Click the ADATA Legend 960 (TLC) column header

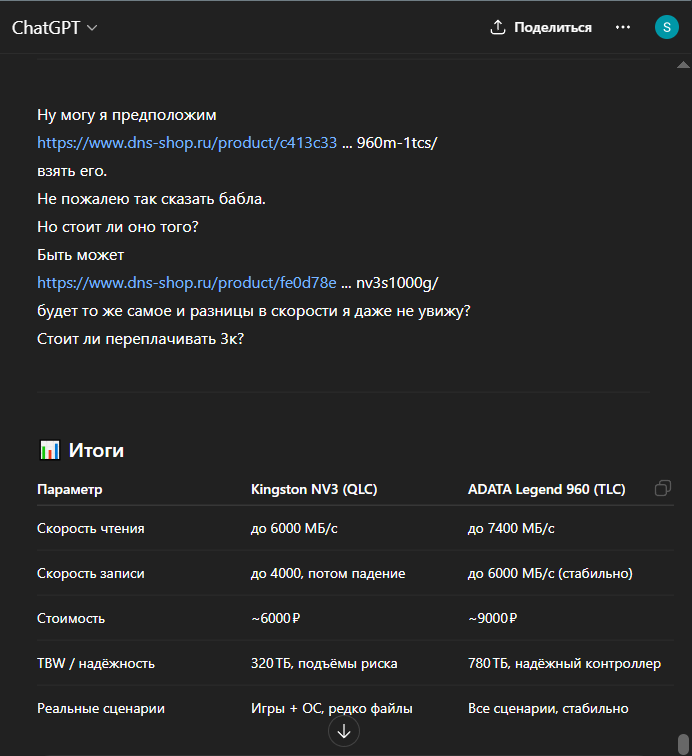(546, 489)
